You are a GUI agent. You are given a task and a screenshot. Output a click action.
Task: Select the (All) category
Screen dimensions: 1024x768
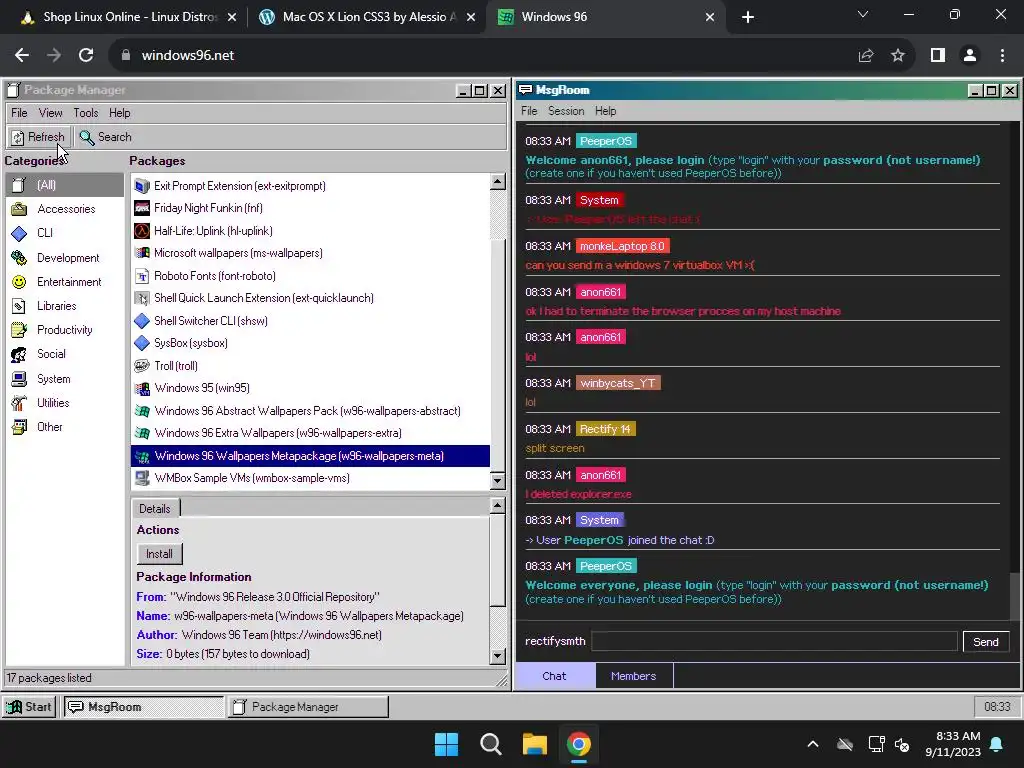[x=65, y=185]
